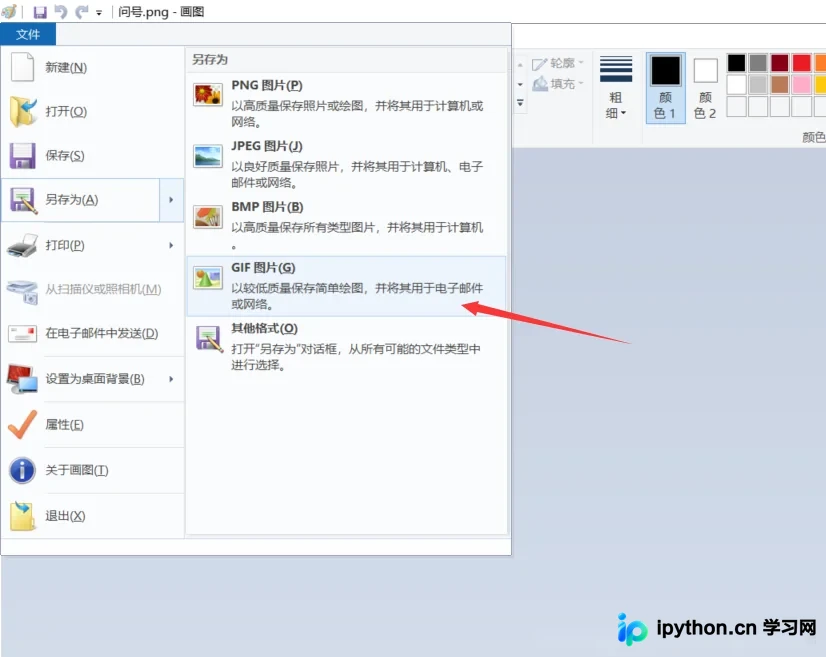Expand the Save As submenu arrow

[x=171, y=200]
